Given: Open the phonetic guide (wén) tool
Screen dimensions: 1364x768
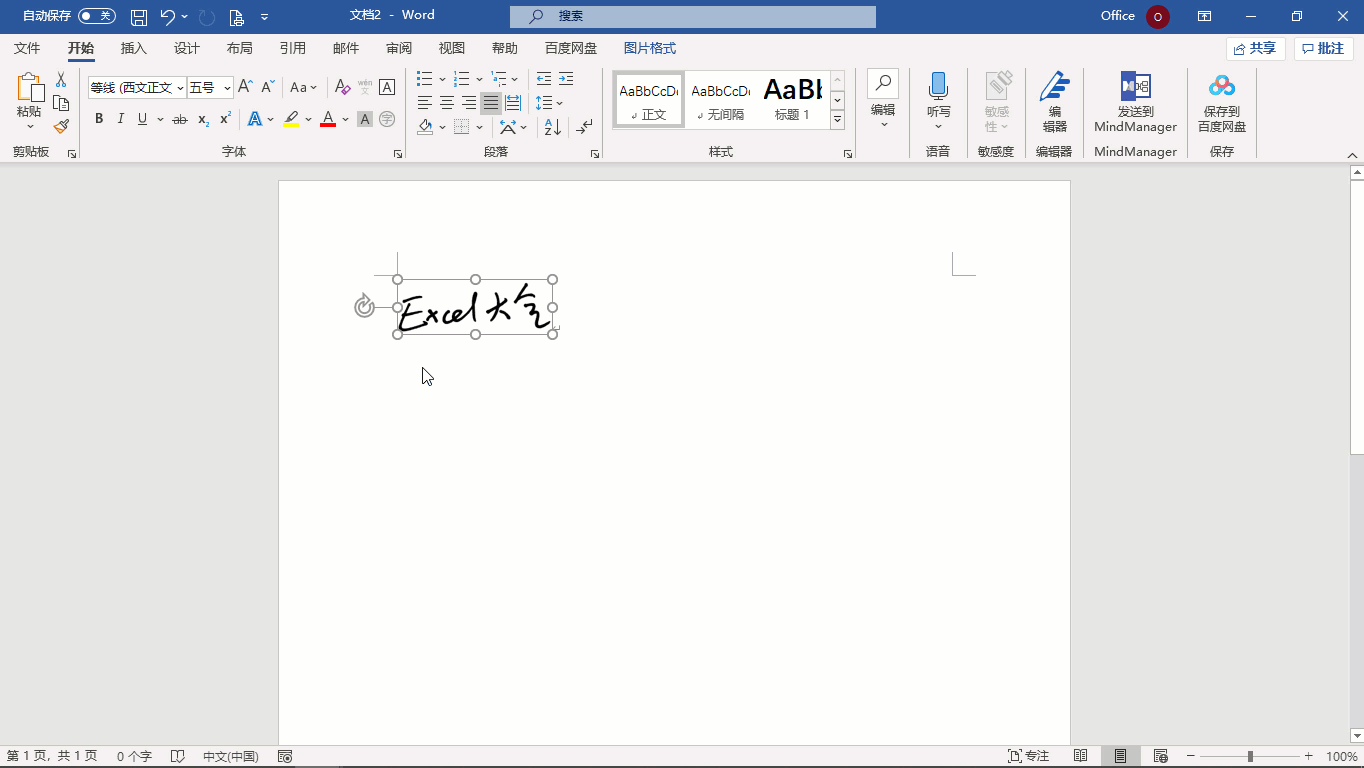Looking at the screenshot, I should pos(365,87).
